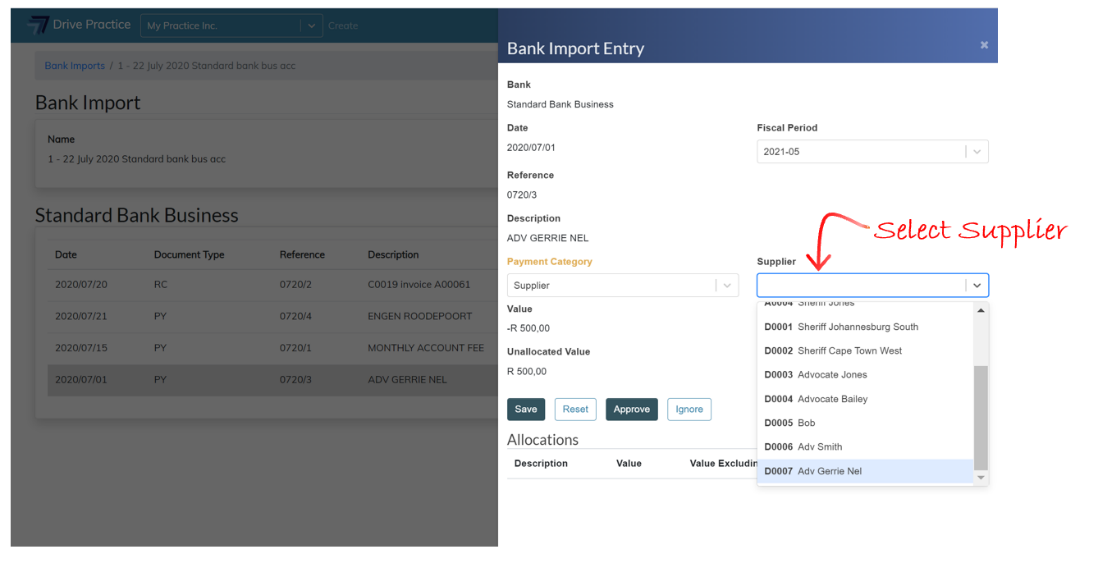This screenshot has height=563, width=1098.
Task: Click the Document Type column header
Action: 189,255
